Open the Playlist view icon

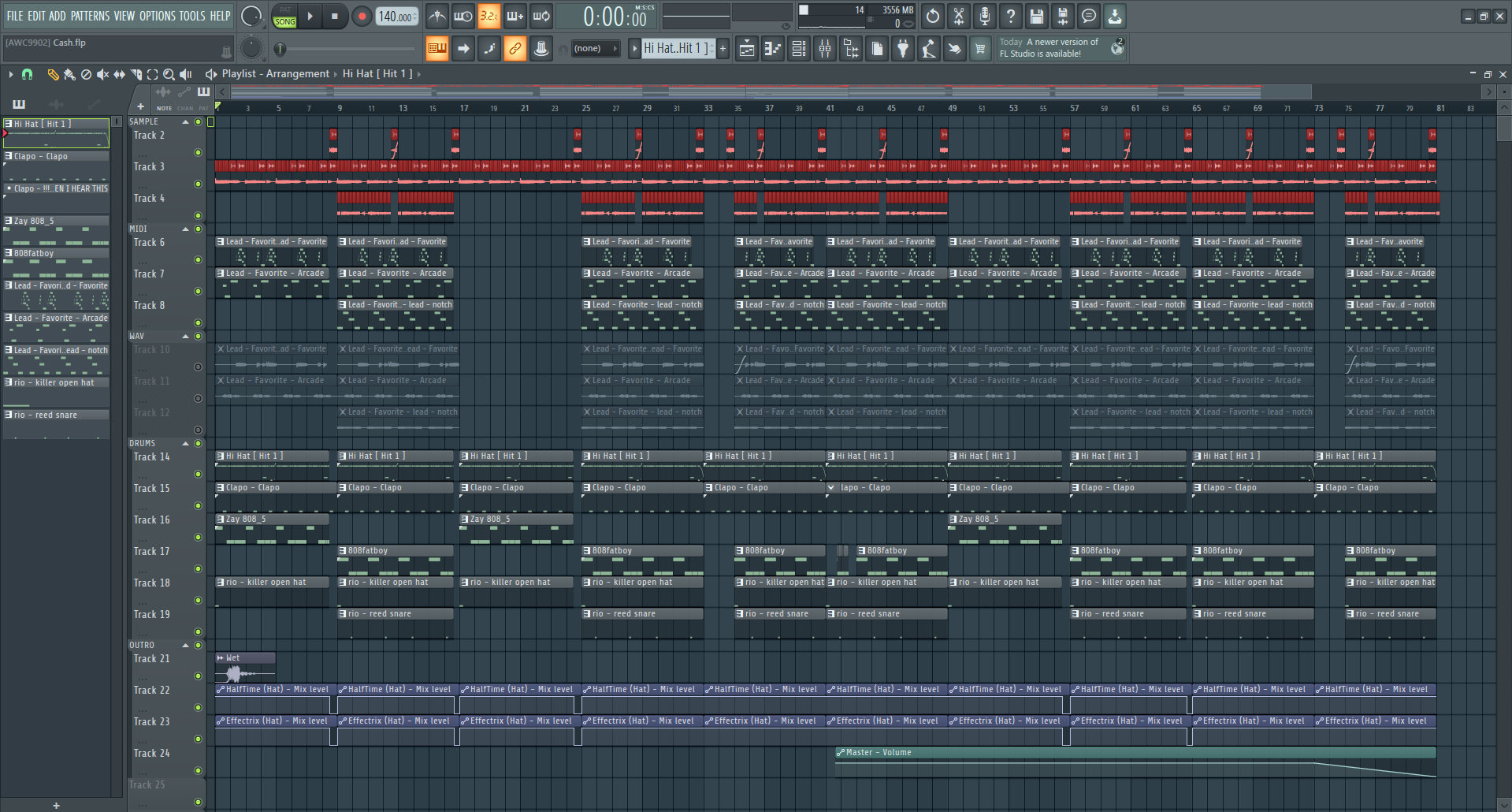747,49
